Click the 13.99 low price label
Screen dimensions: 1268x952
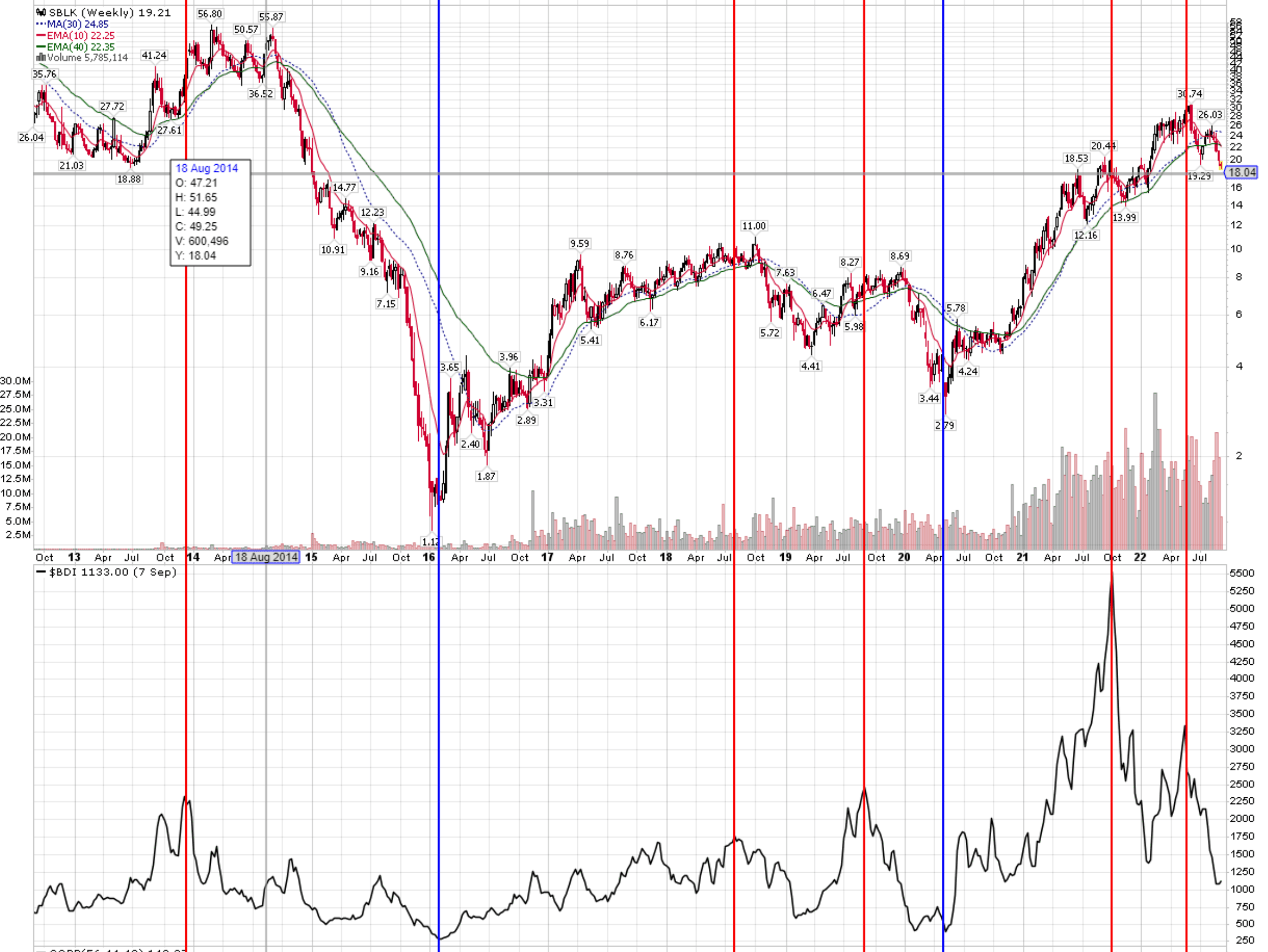[x=1124, y=217]
